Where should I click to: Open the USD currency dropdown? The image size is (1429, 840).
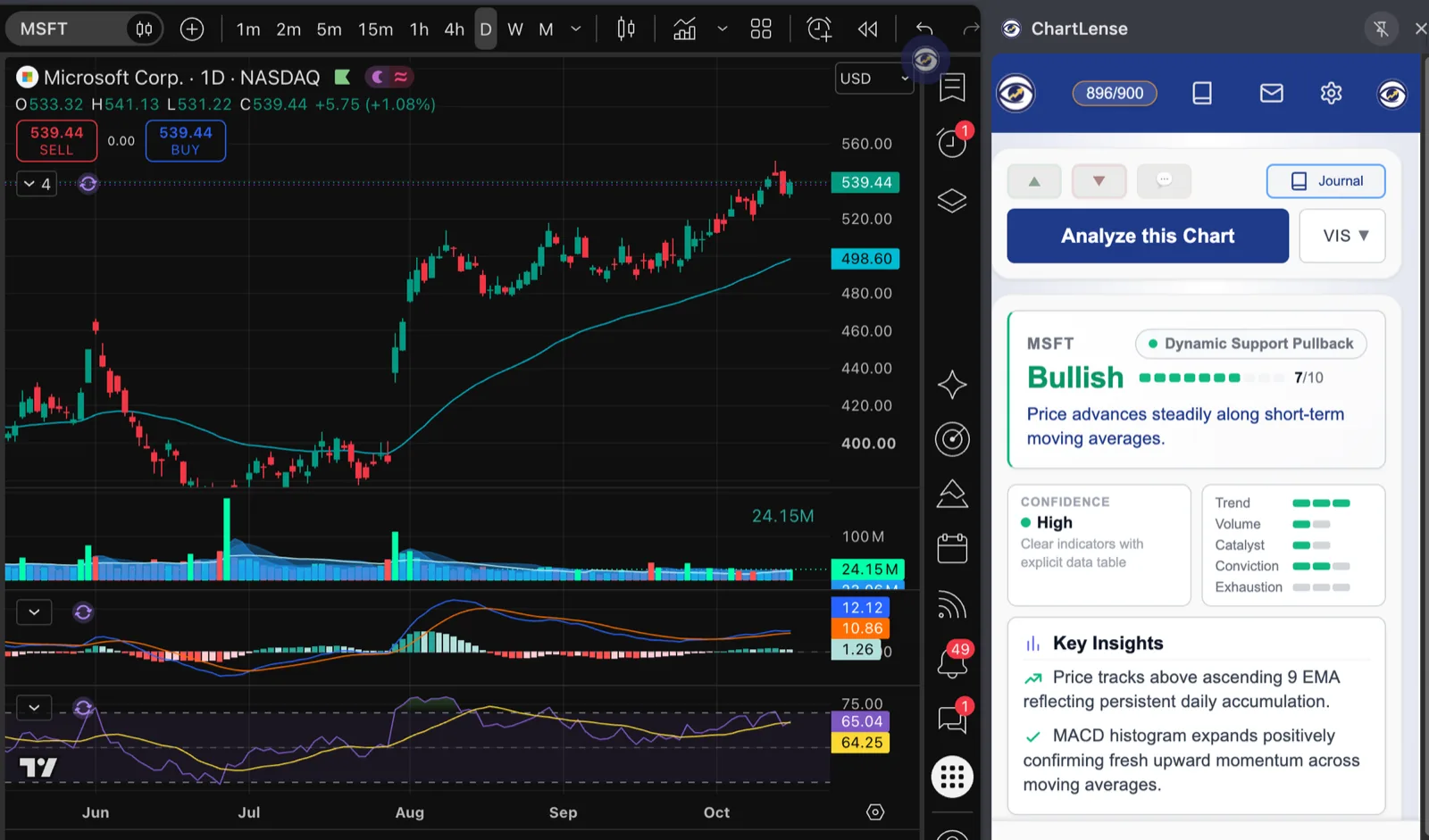(x=874, y=79)
